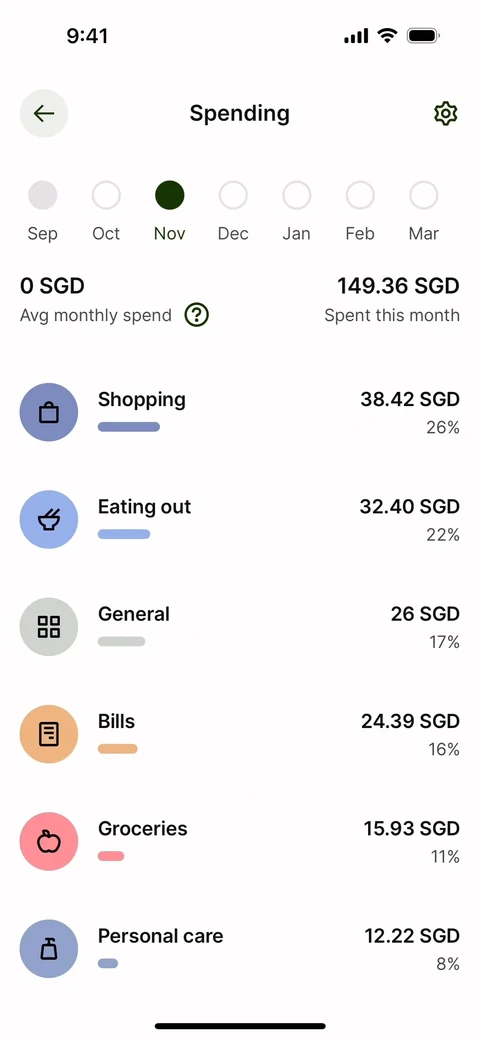Screen dimensions: 480x1039
Task: Select the Sep month circle
Action: coord(42,195)
